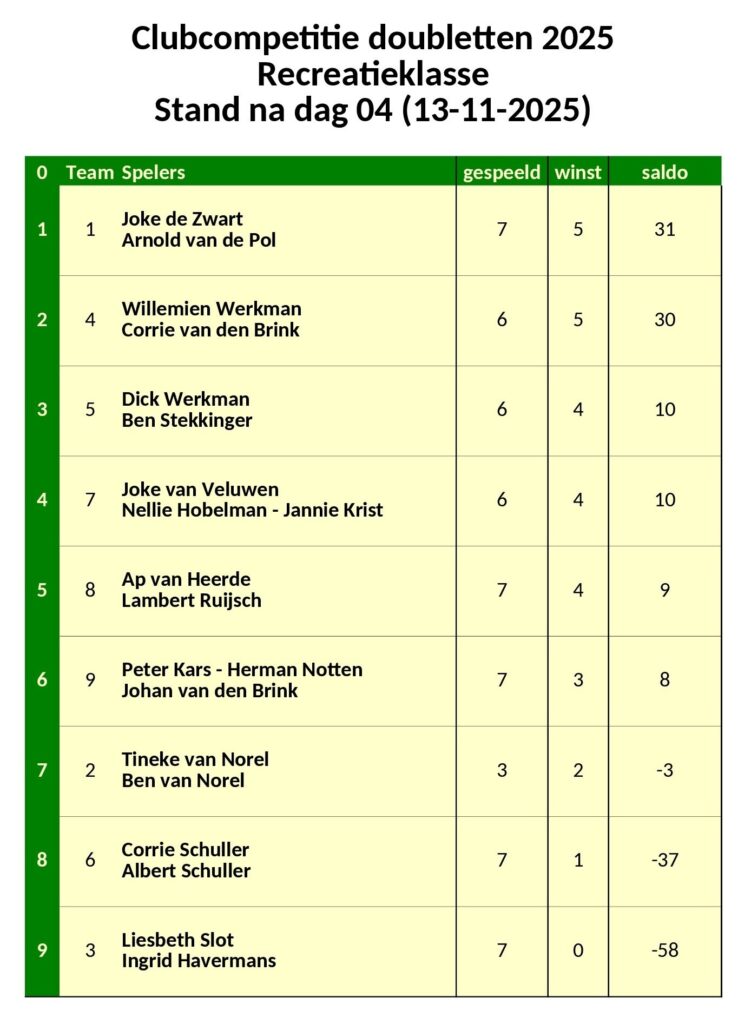Select player name Joke de Zwart

pos(182,219)
